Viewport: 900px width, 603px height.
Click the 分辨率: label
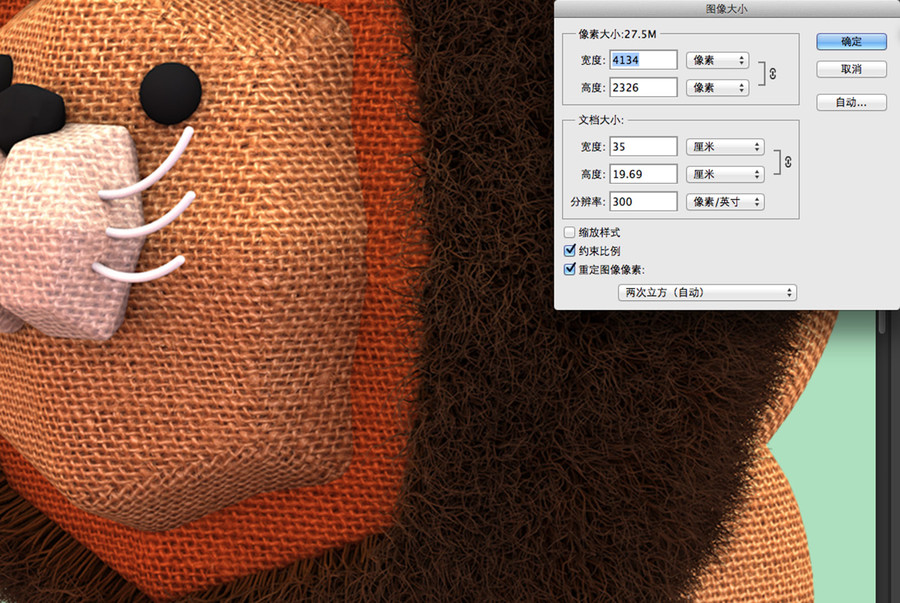[588, 201]
